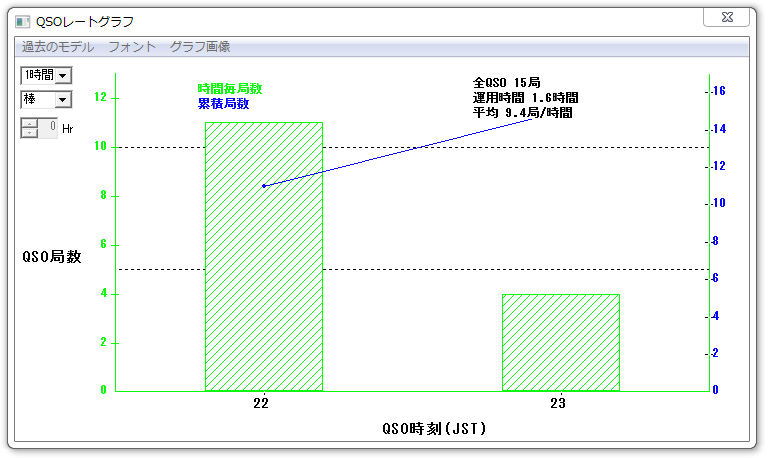This screenshot has height=458, width=768.
Task: Click the Hr offset input field
Action: [48, 128]
